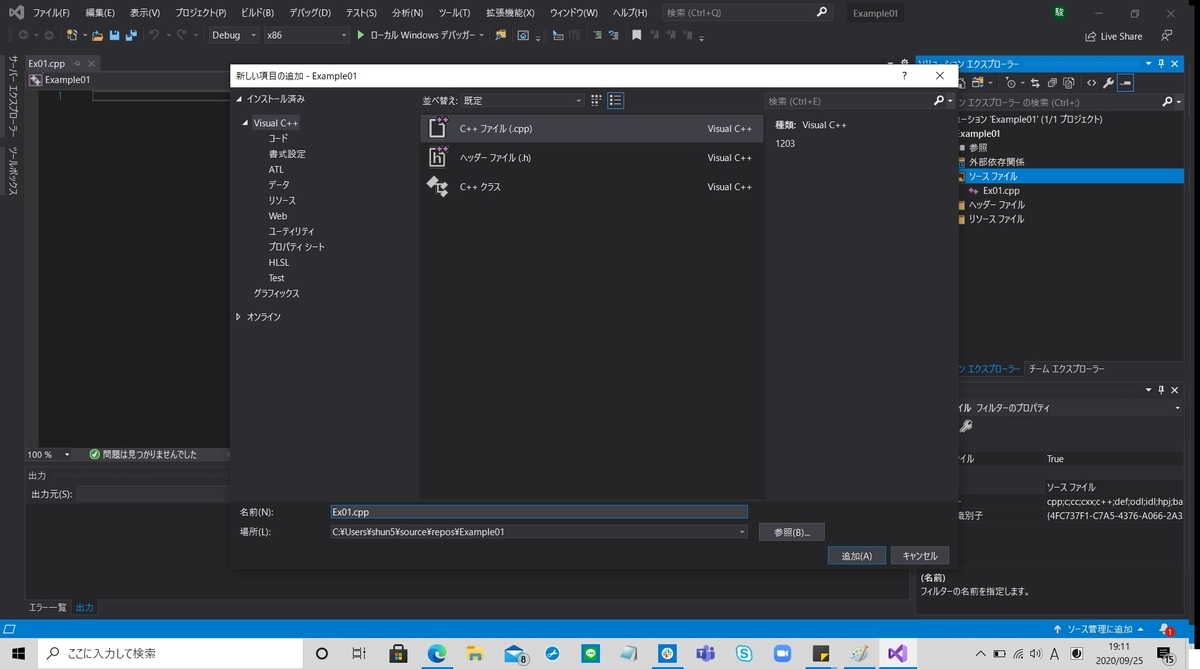Switch to エラー一覧 tab

[x=47, y=607]
